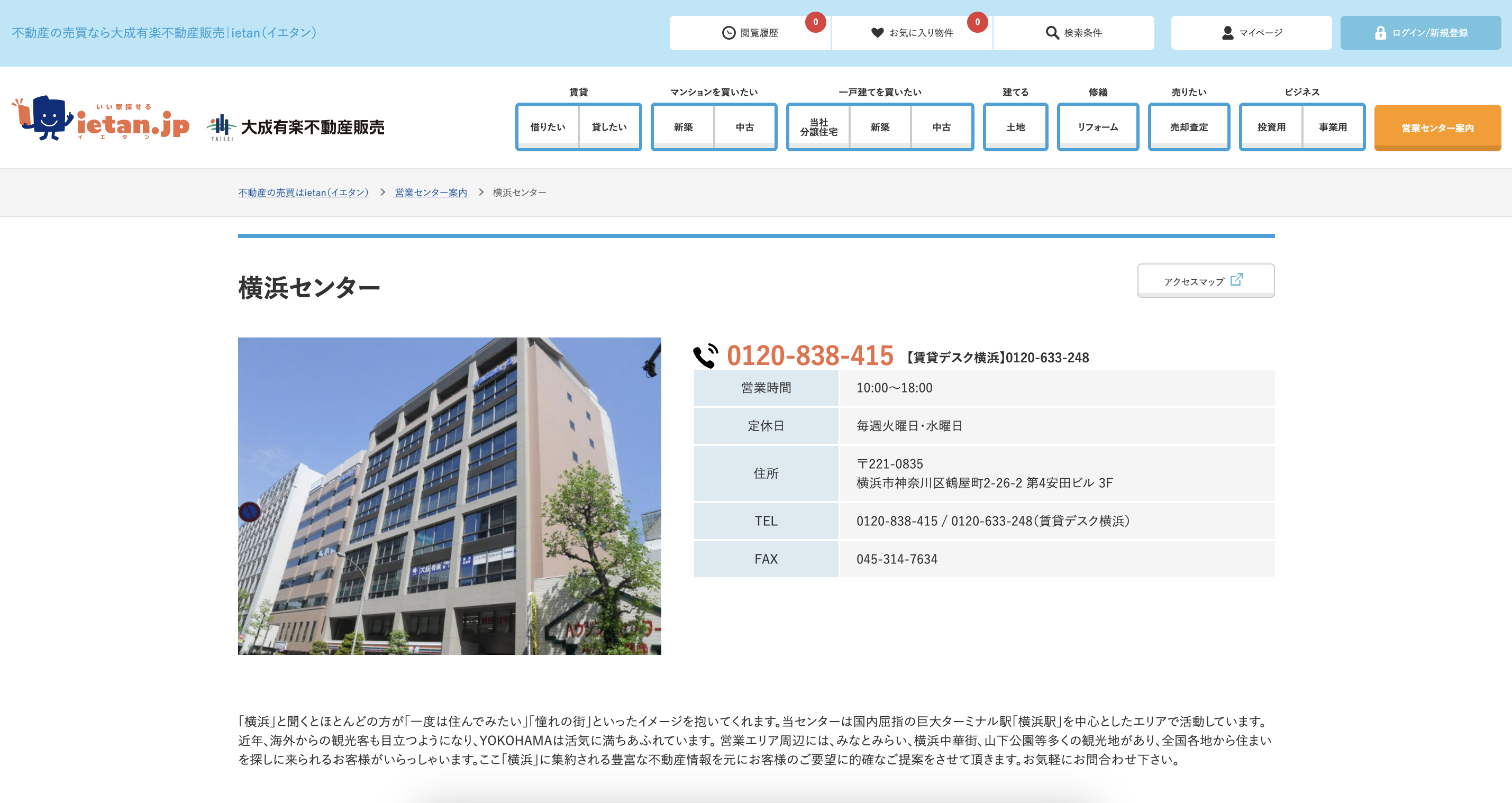Click business hours value 10:00〜18:00
The image size is (1512, 803).
894,388
